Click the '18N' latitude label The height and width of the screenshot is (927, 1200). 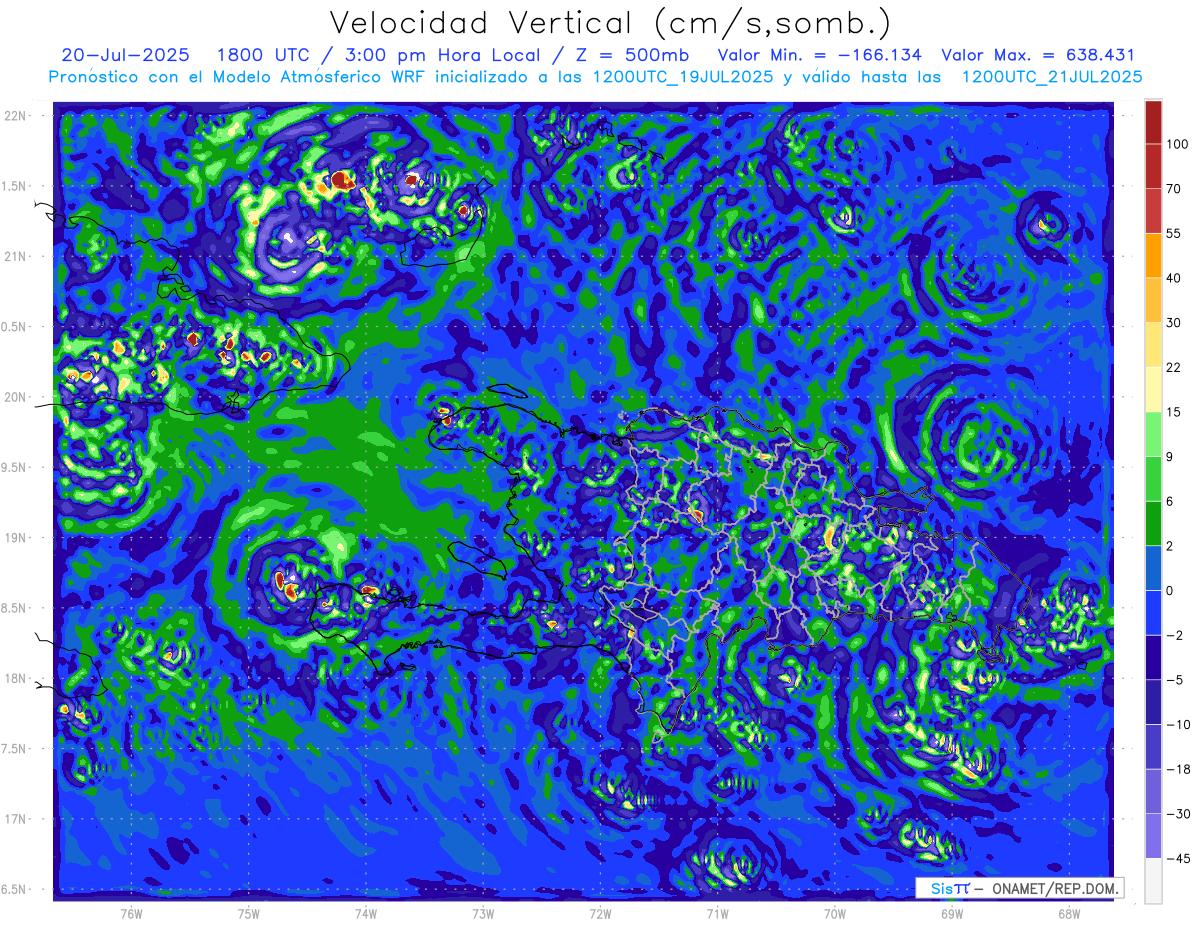[x=15, y=679]
